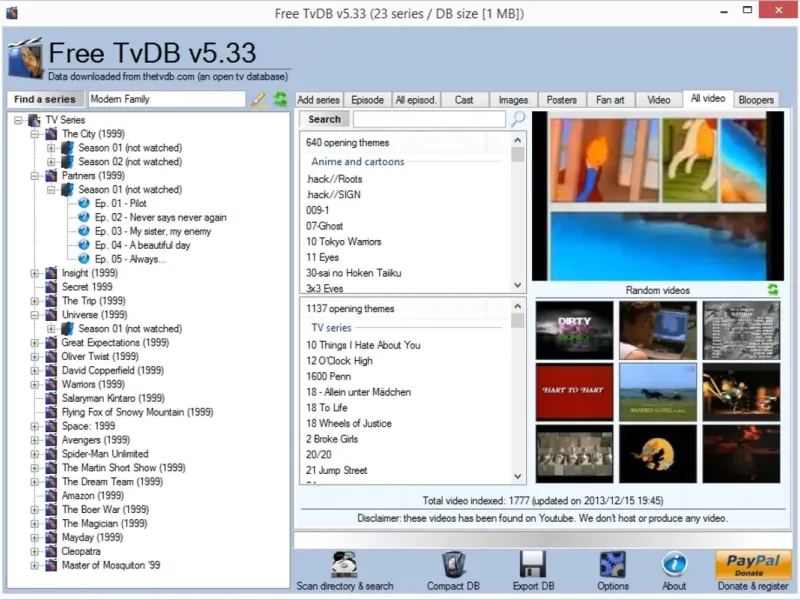Click the Search button in video panel
Screen dimensions: 800x600
324,119
